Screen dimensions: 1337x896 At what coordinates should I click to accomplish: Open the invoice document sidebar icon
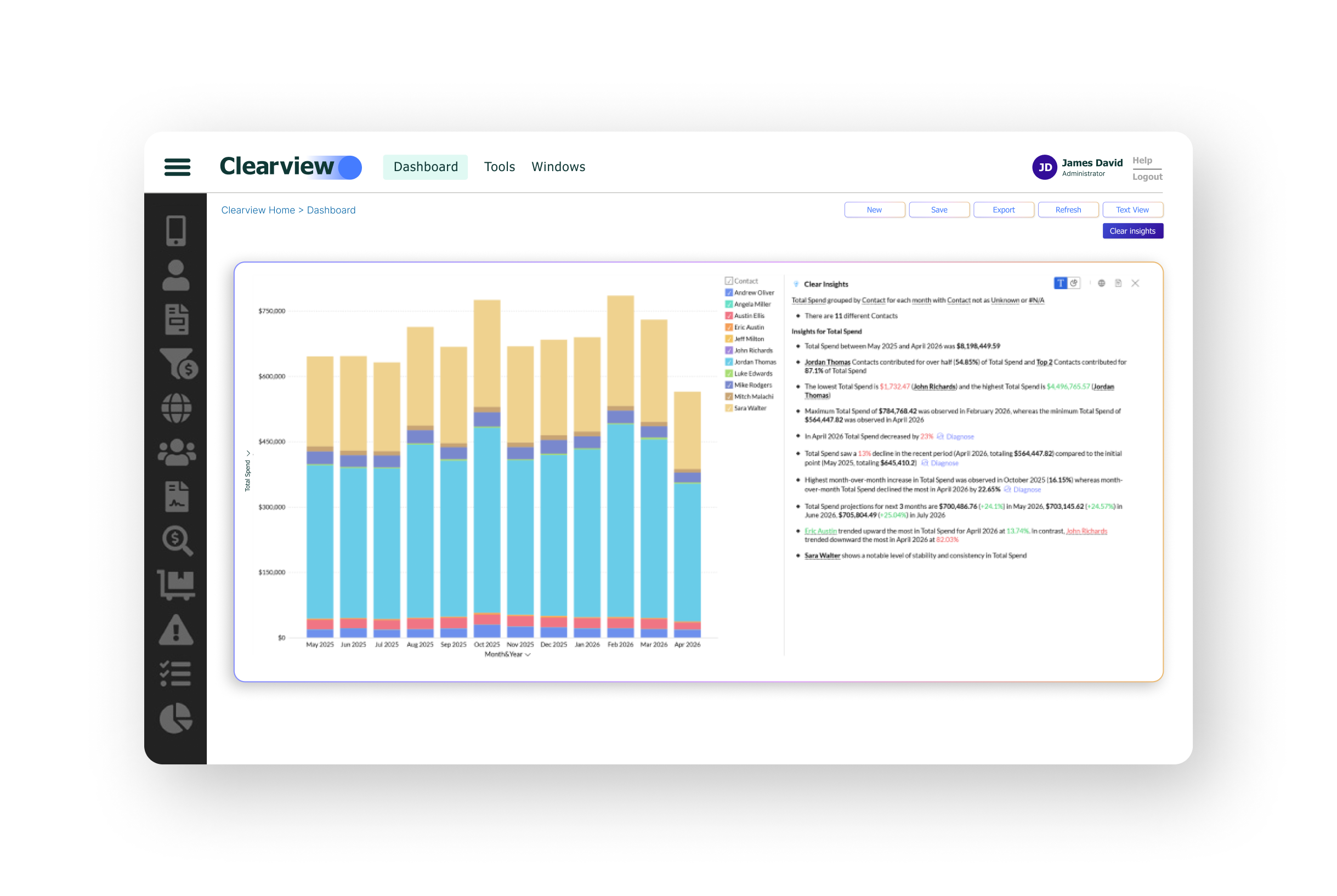[177, 320]
